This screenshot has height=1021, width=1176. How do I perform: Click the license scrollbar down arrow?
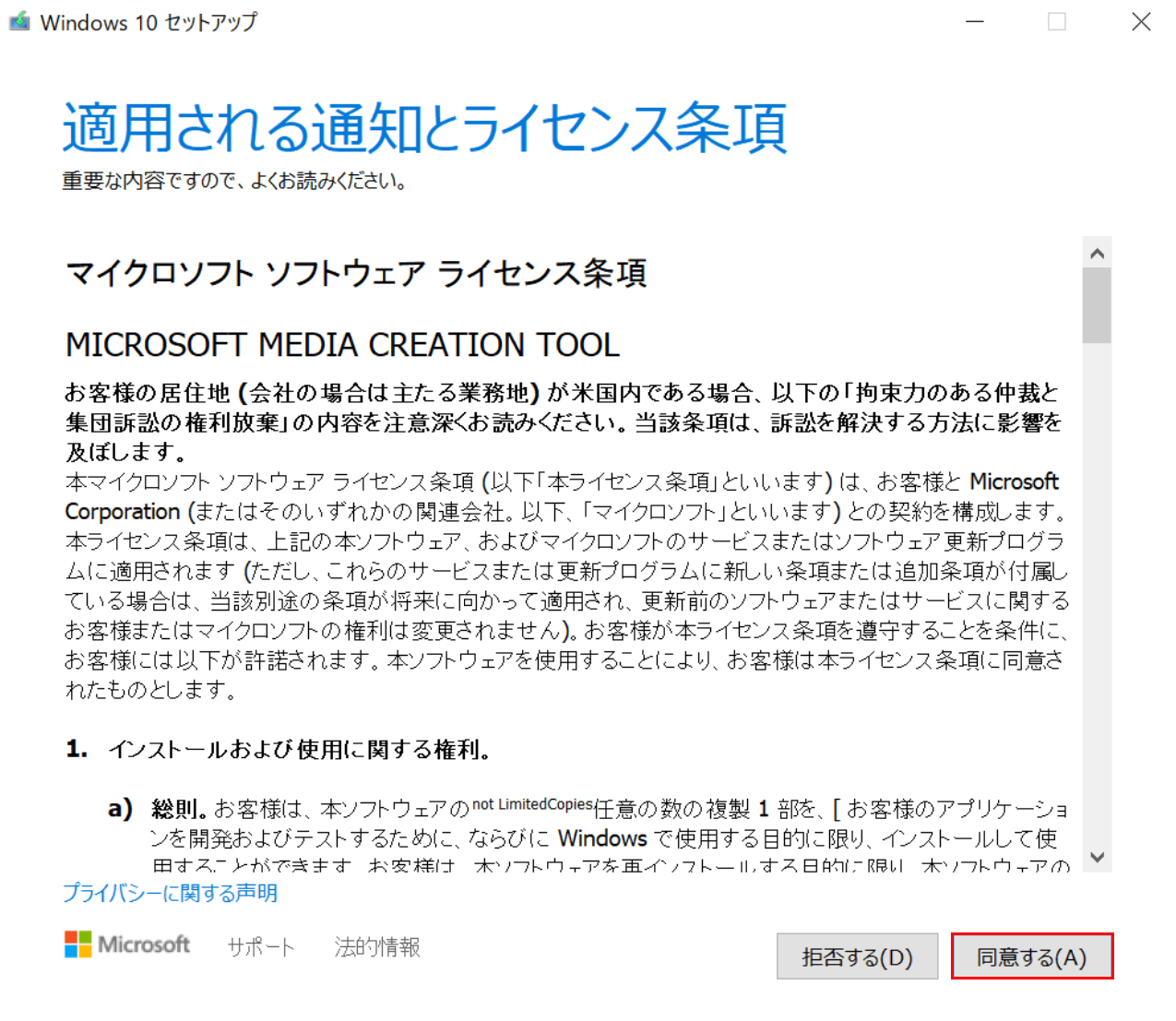click(1097, 857)
